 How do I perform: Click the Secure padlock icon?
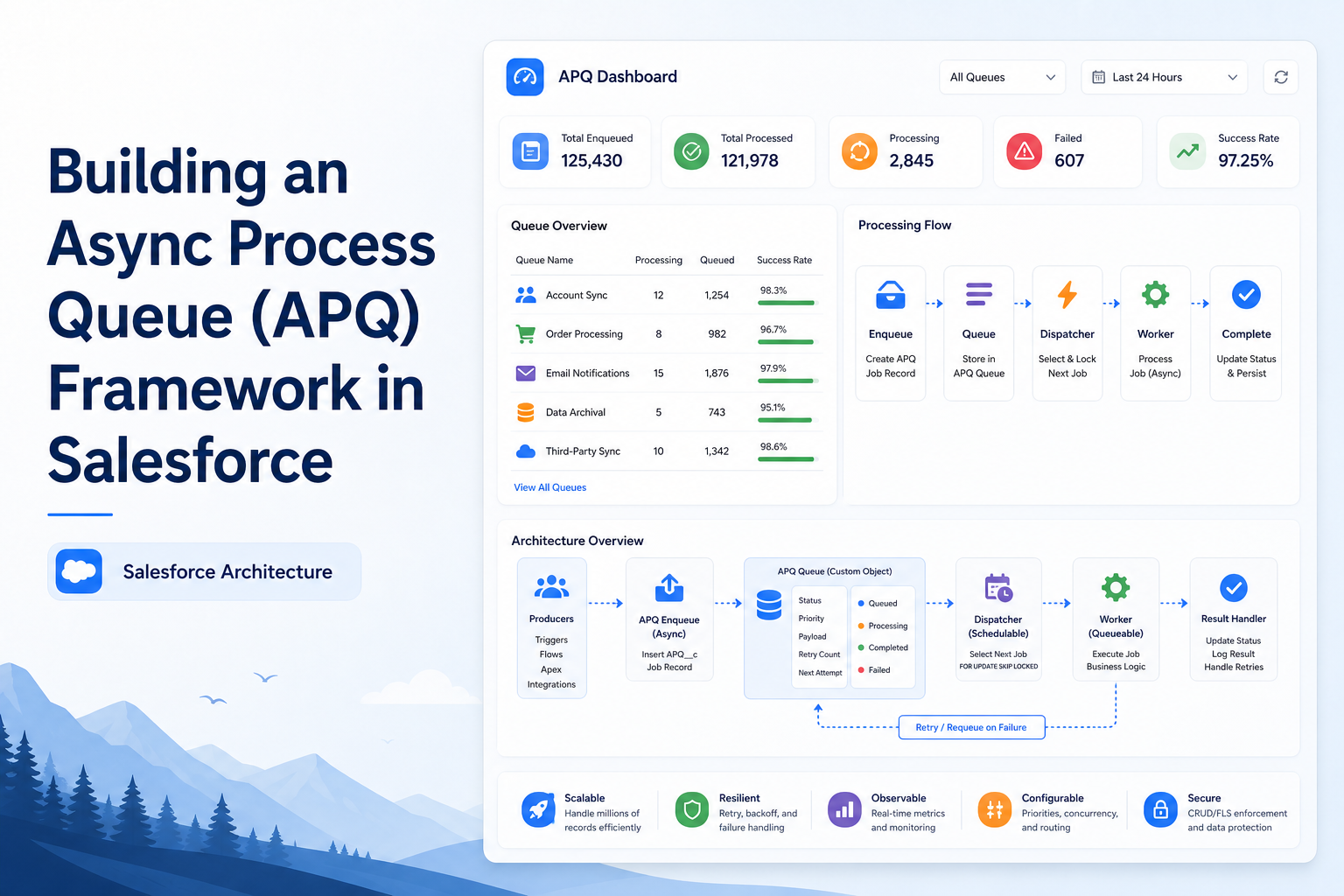coord(1160,810)
